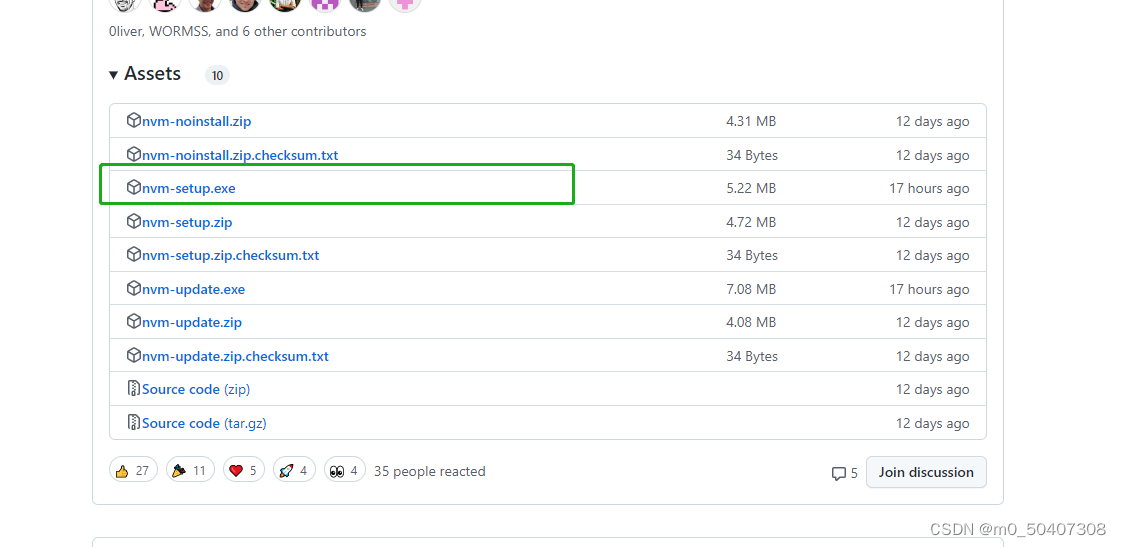Download nvm-setup.exe installer
The width and height of the screenshot is (1121, 547).
pos(189,189)
